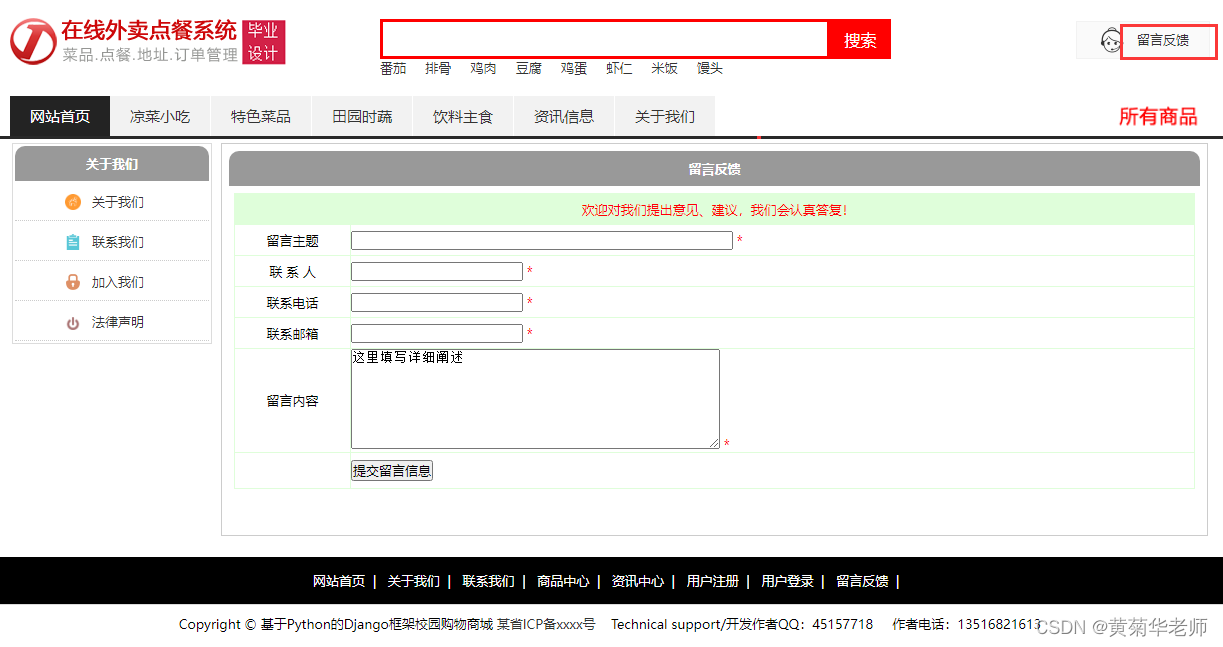Click the 番茄 hot keyword
This screenshot has height=647, width=1223.
coord(393,69)
